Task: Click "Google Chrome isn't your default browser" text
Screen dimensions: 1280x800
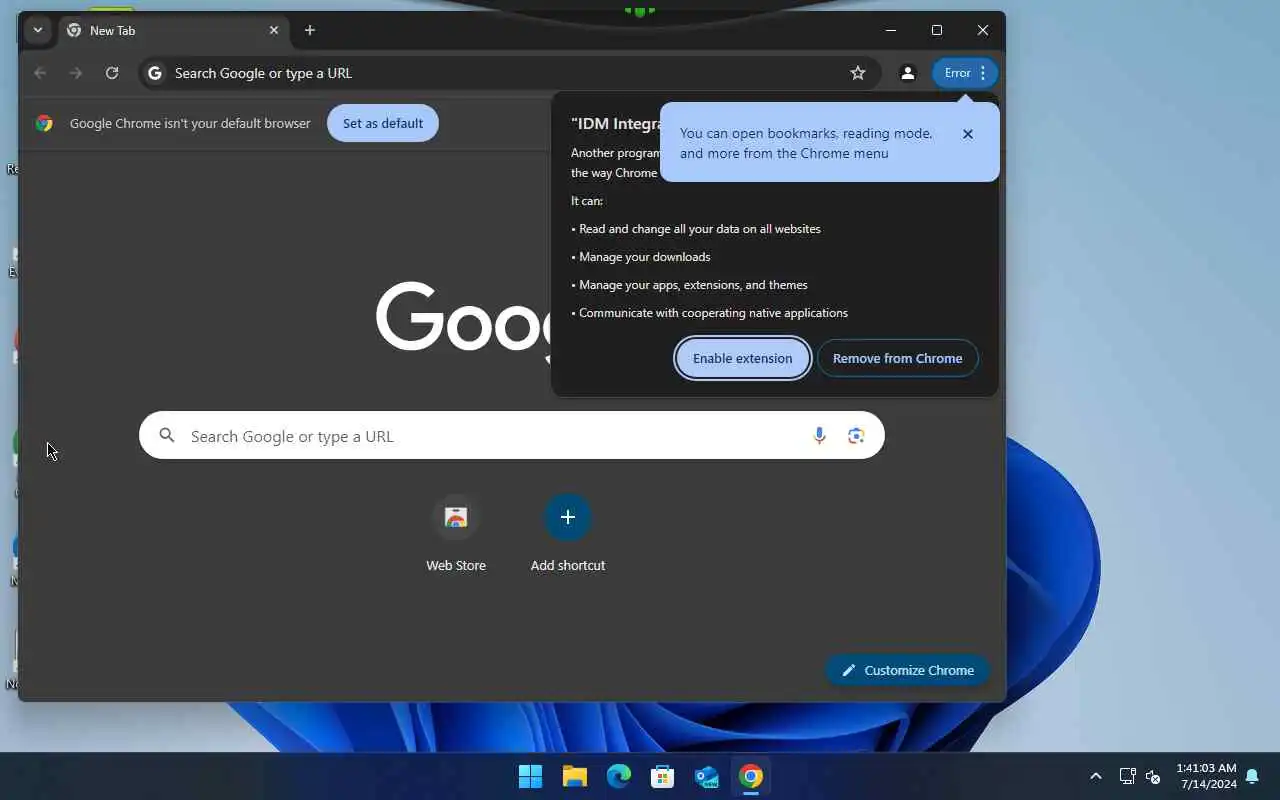Action: (x=190, y=123)
